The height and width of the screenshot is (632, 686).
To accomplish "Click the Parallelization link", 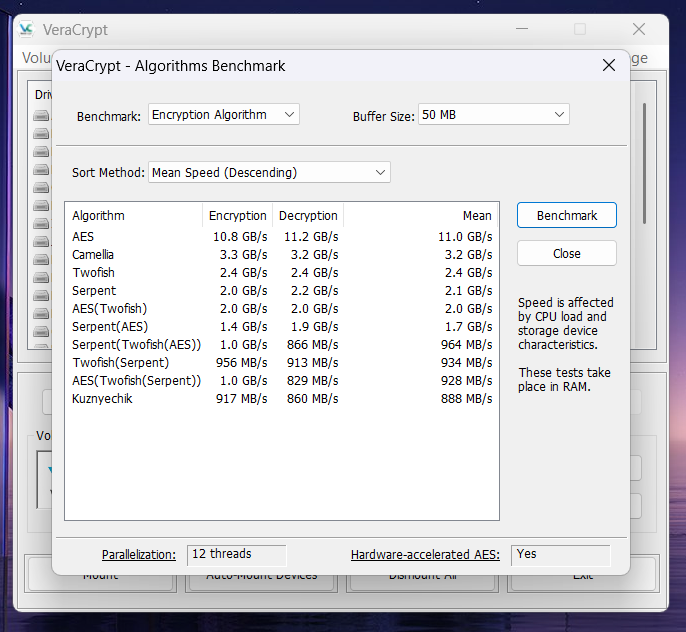I will pos(139,555).
